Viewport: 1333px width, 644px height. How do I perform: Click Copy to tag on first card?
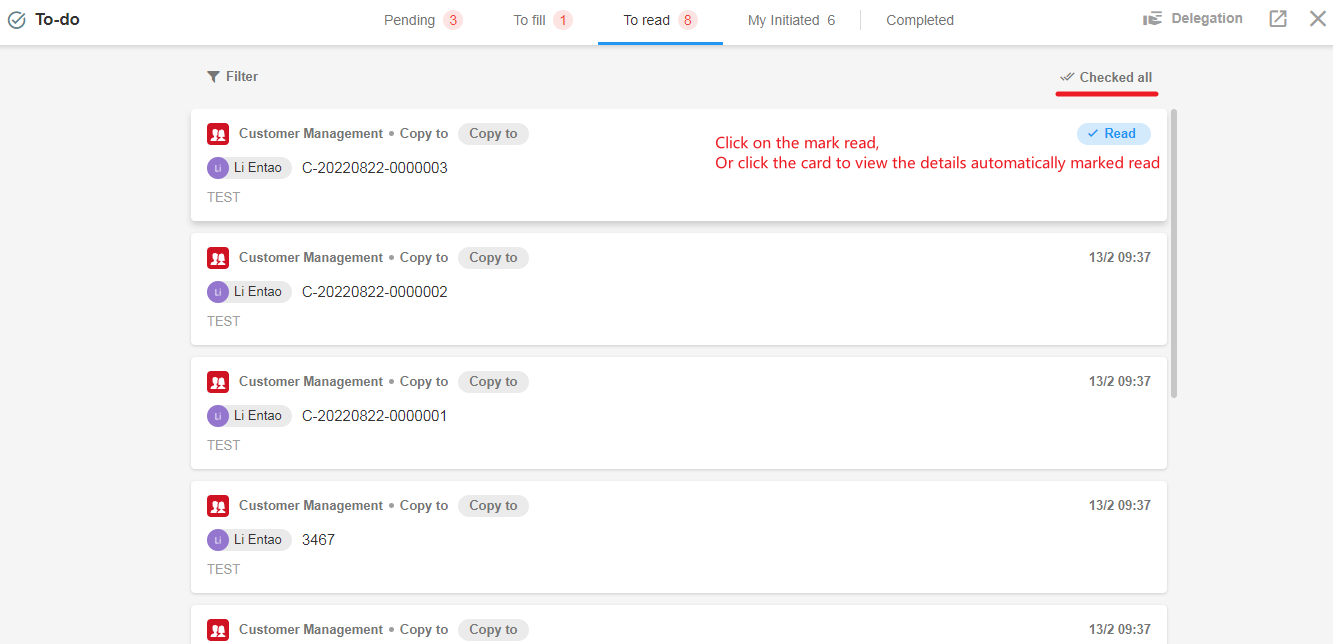click(493, 134)
